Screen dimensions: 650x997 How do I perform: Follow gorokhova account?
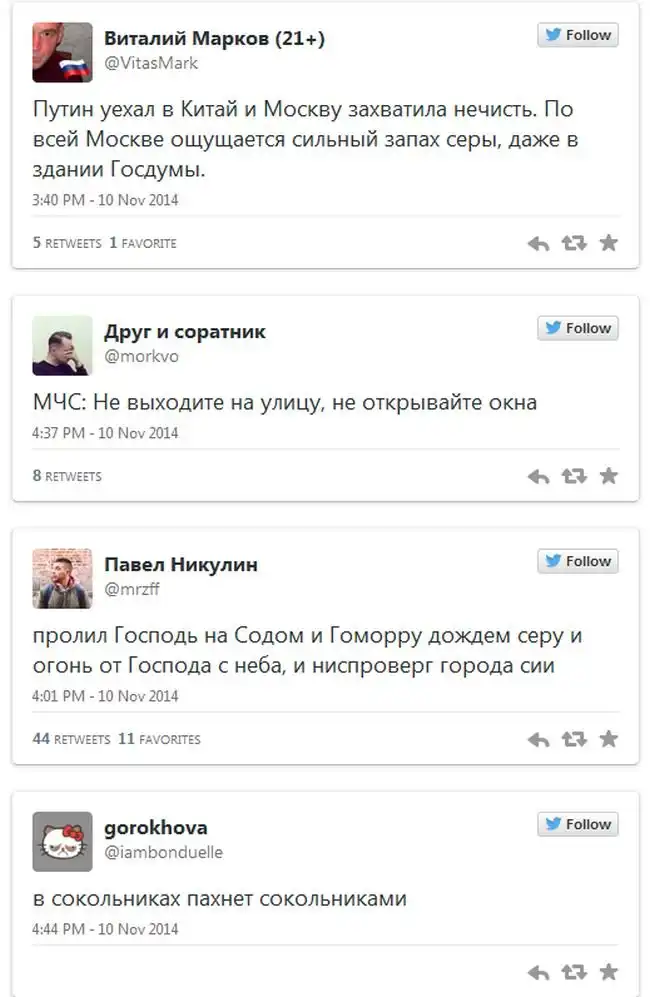[578, 824]
